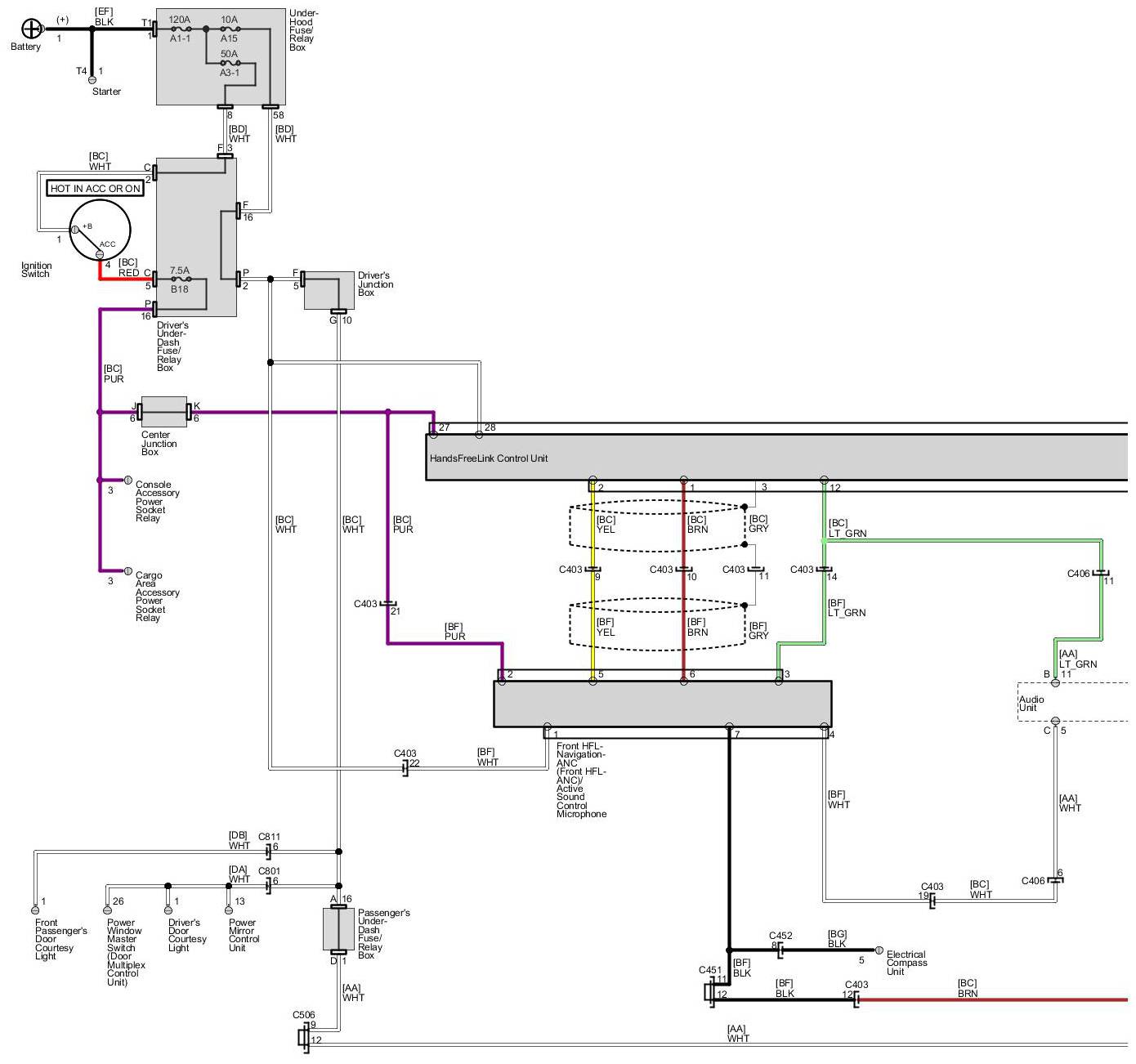Click the HOT IN ACC OR ON label
Image resolution: width=1136 pixels, height=1064 pixels.
point(96,189)
